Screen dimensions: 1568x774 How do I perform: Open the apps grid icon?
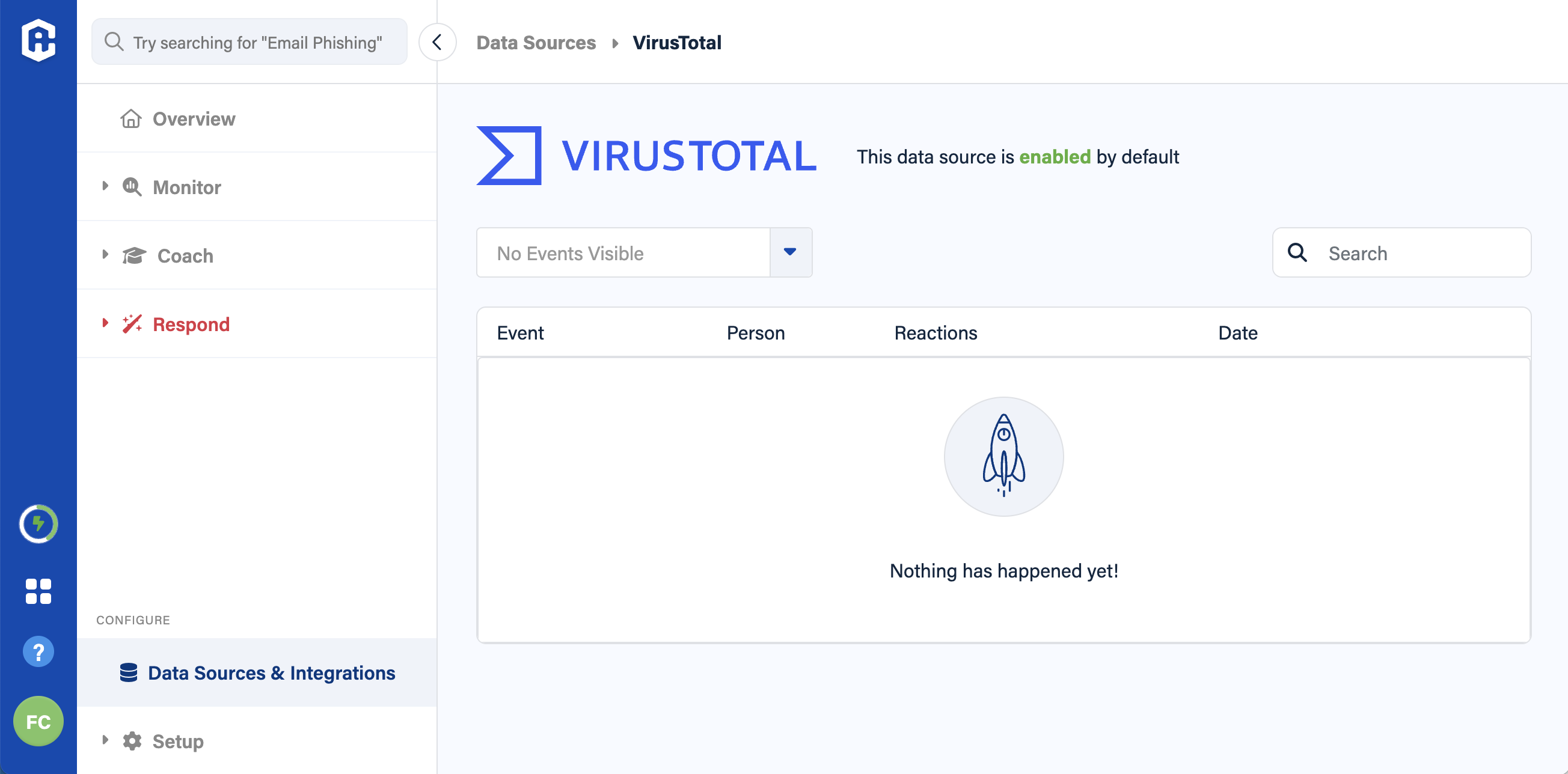38,591
